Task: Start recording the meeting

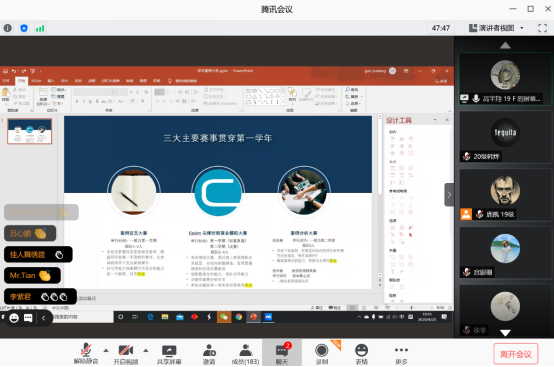Action: click(322, 354)
